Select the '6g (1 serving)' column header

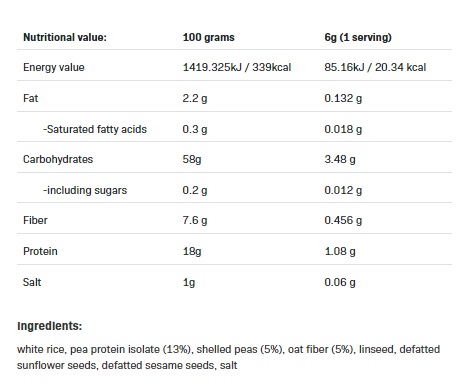coord(358,37)
